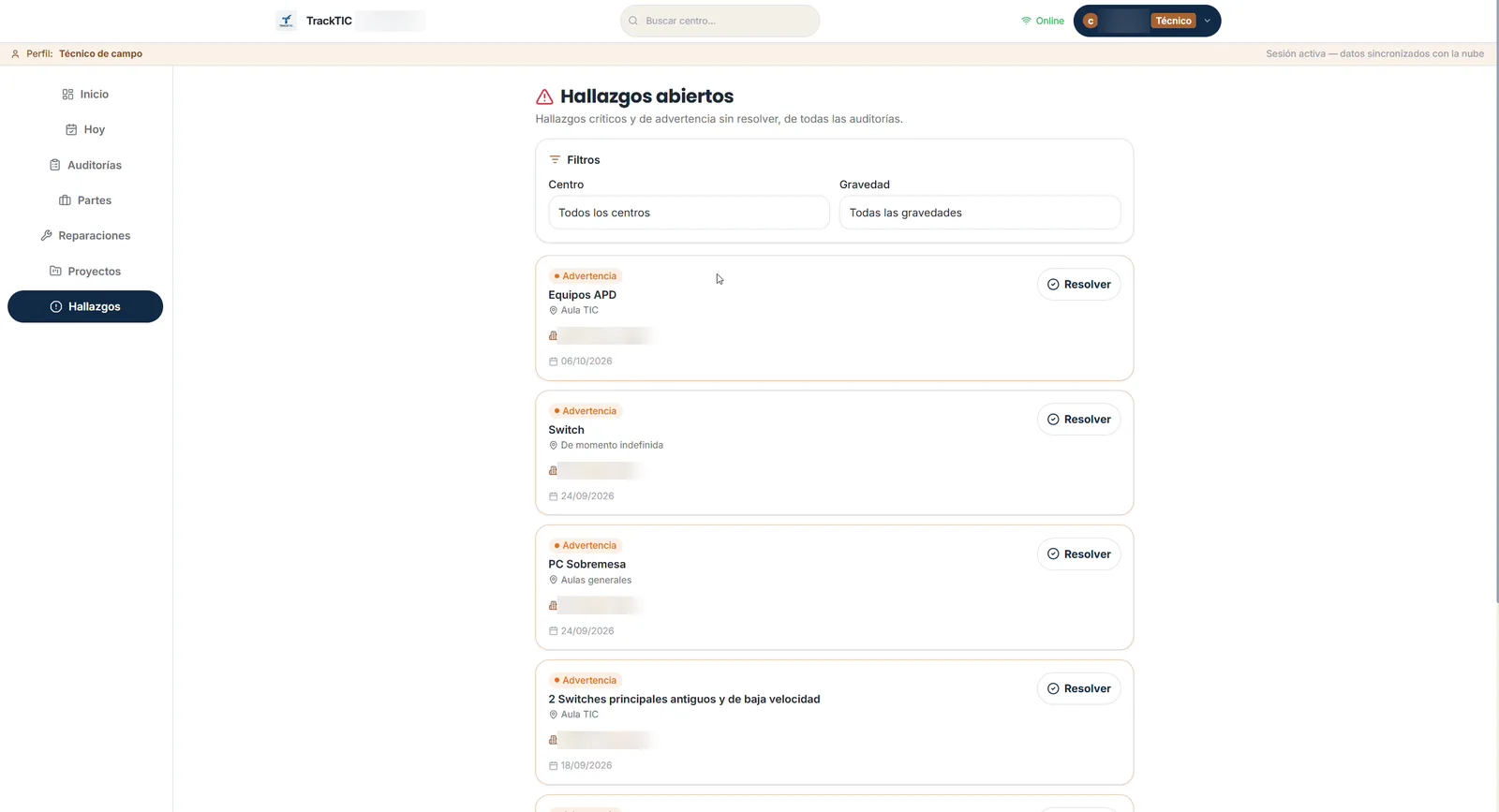Click the building icon in PC Sobremesa card
This screenshot has width=1499, height=812.
pos(553,606)
